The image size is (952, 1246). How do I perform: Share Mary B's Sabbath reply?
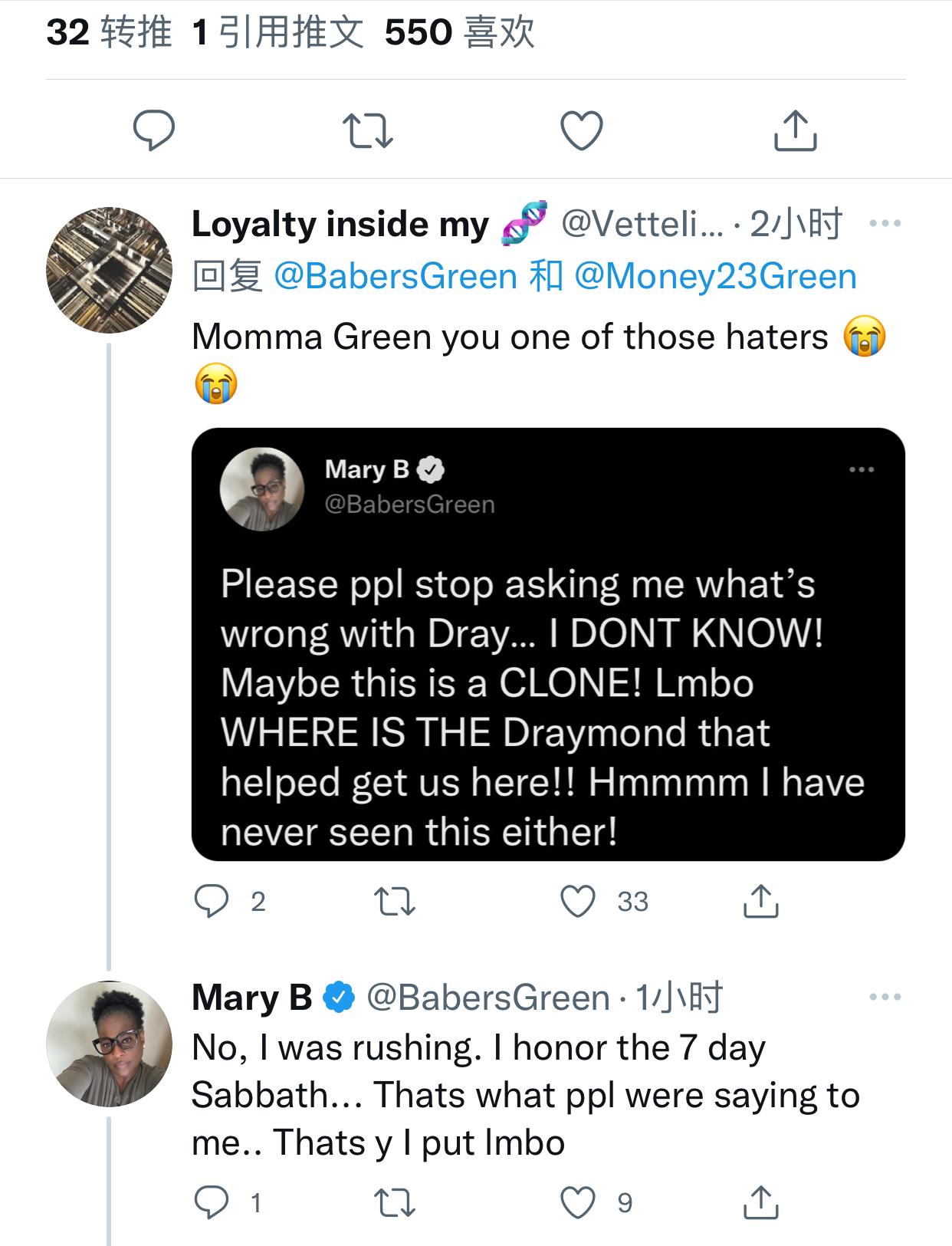[x=760, y=1202]
